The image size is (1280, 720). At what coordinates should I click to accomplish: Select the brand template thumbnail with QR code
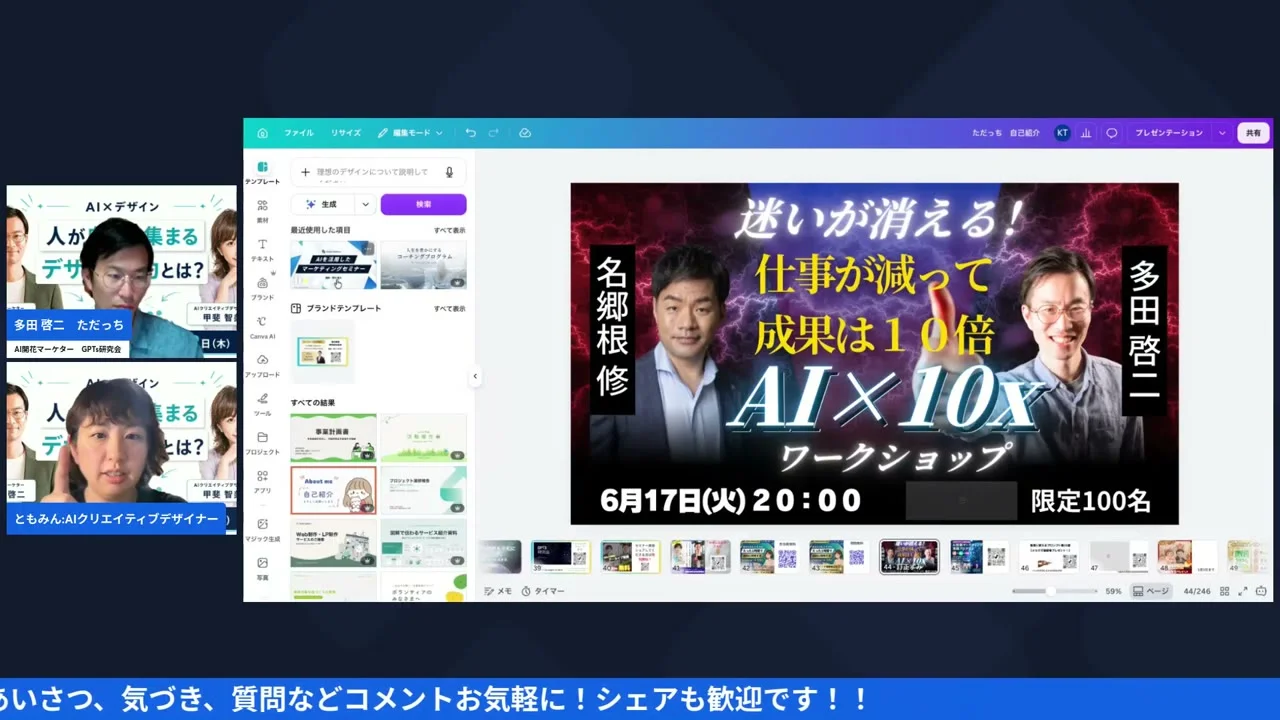click(322, 351)
